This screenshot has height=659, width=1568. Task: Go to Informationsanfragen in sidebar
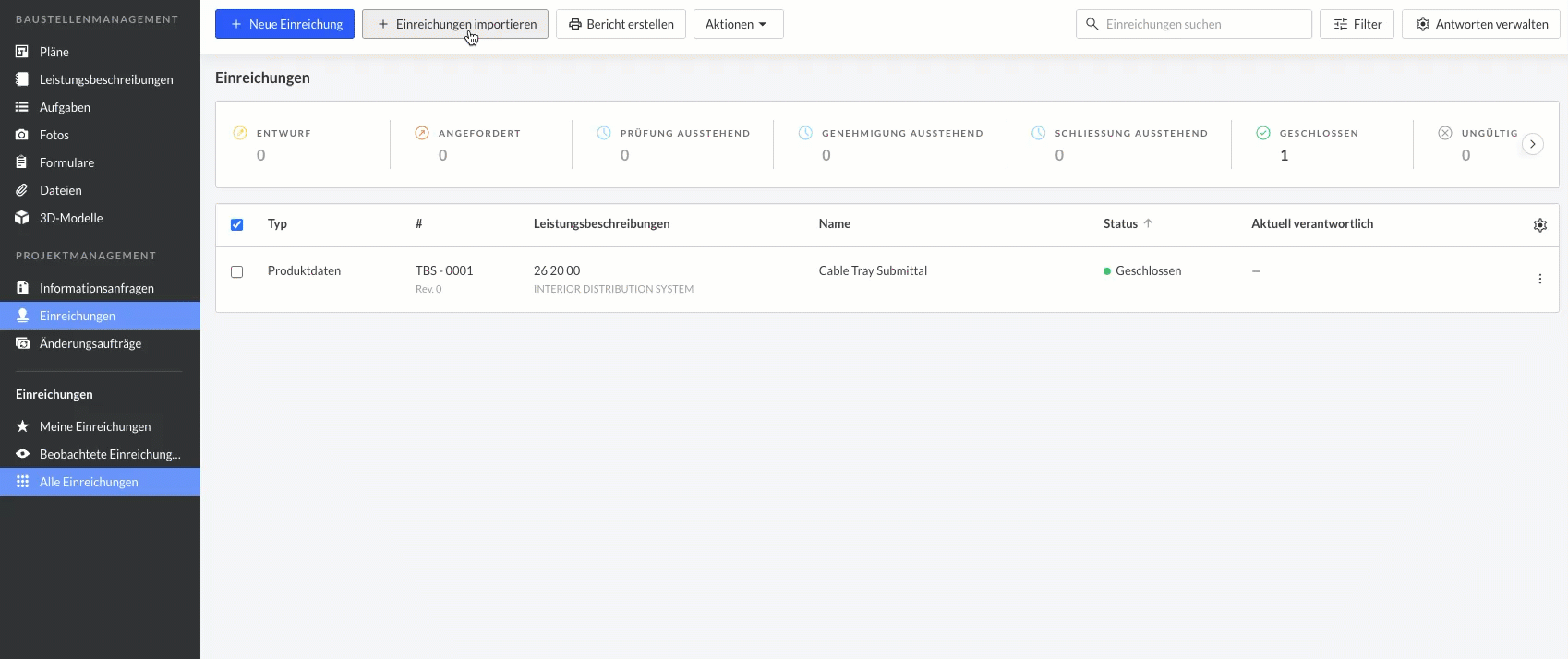pos(96,288)
